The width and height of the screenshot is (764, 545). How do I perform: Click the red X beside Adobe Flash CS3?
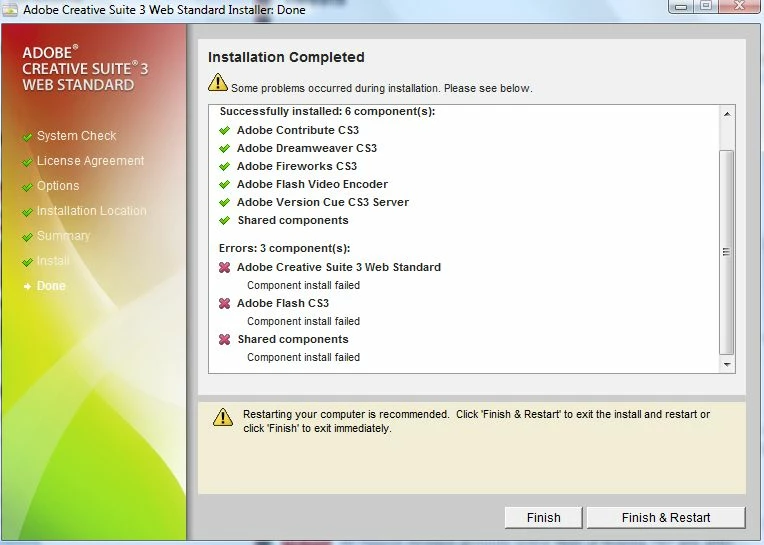[x=225, y=303]
